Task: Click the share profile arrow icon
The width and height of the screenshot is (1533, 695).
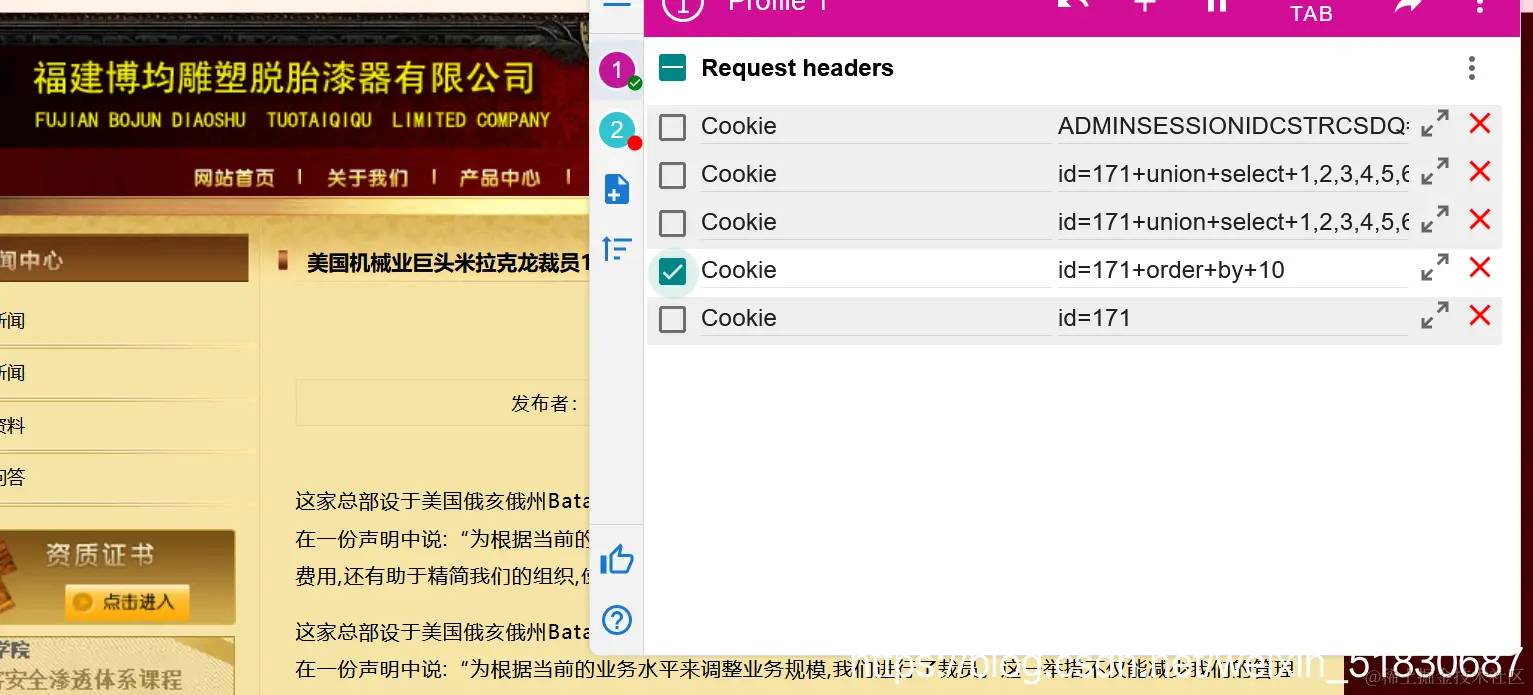Action: point(1409,5)
